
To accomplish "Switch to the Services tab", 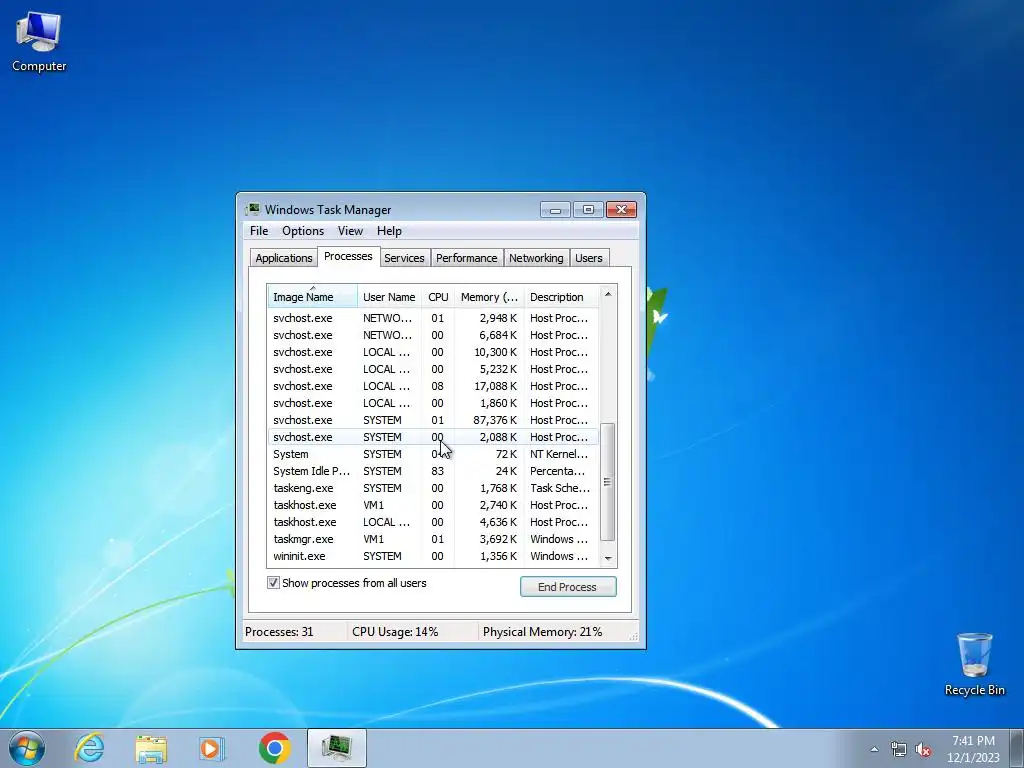I will (404, 258).
